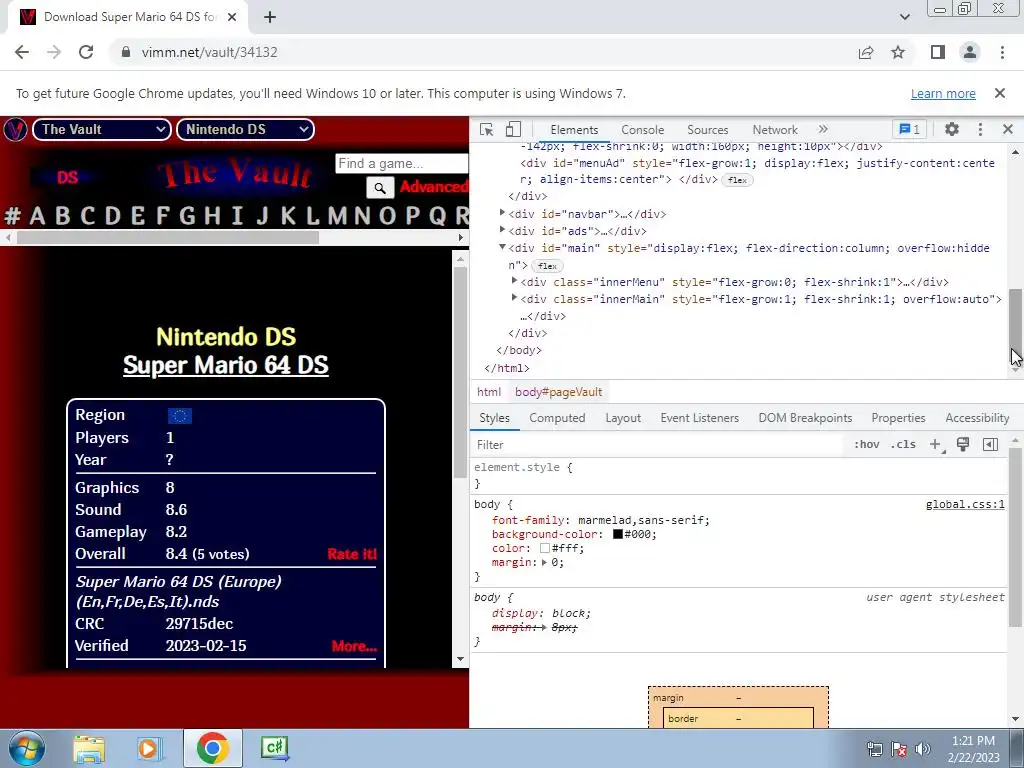The image size is (1024, 768).
Task: Toggle the :hov element state button
Action: (x=867, y=445)
